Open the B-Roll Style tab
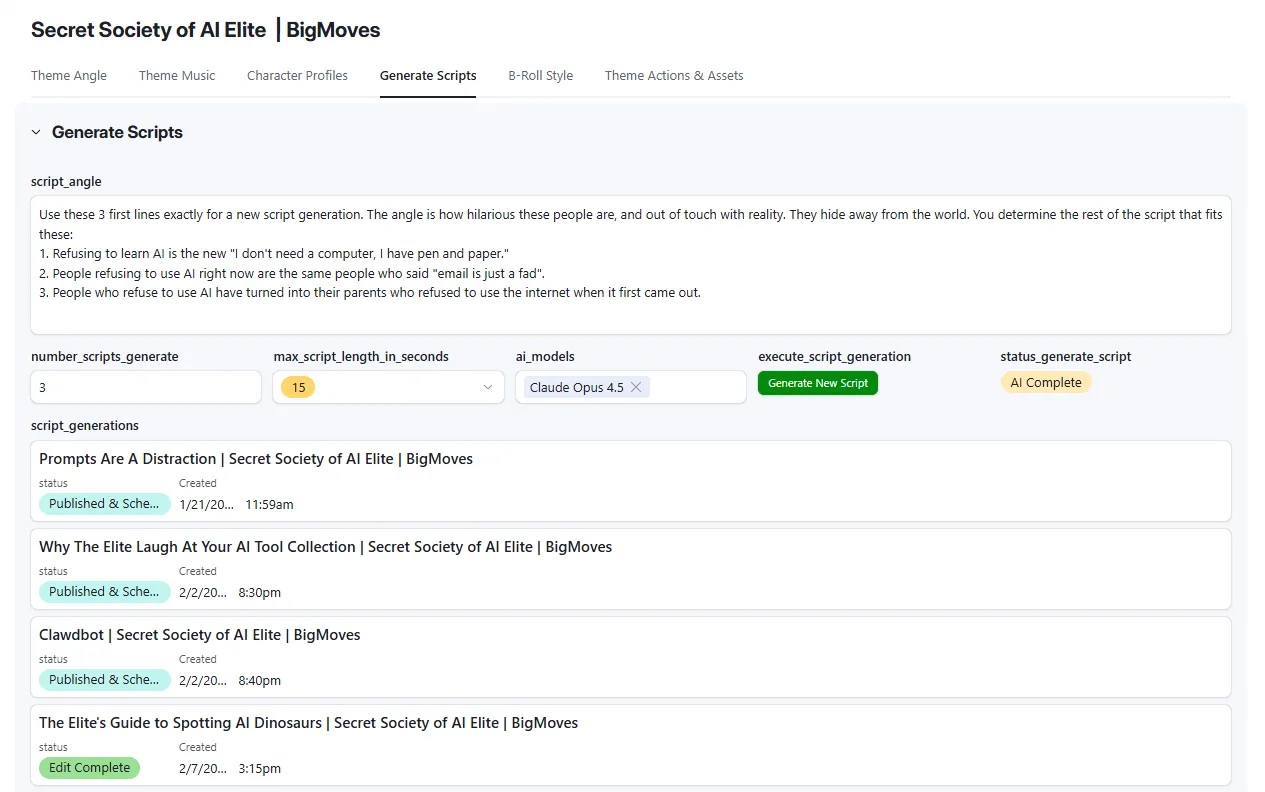Screen dimensions: 1265x792 point(540,75)
